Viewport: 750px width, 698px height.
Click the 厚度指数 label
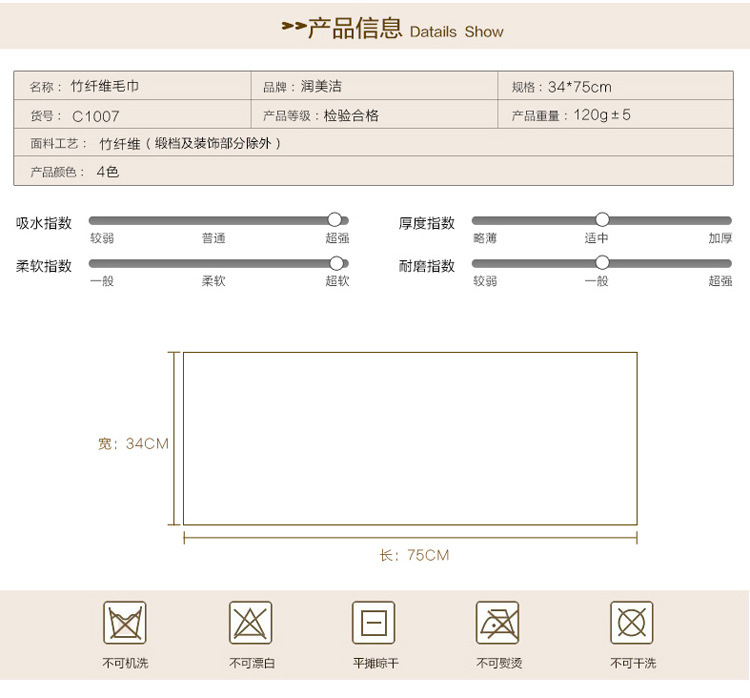(x=427, y=223)
